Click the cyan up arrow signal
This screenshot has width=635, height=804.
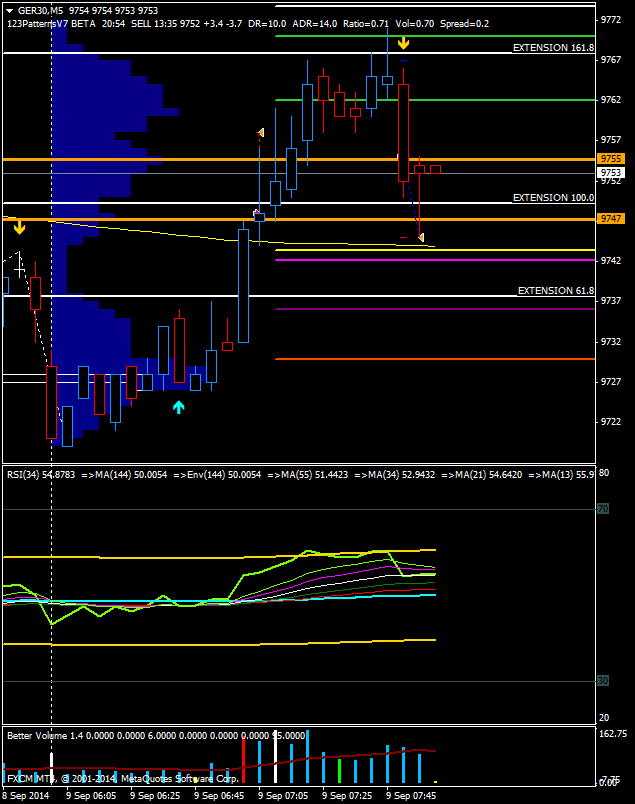178,407
